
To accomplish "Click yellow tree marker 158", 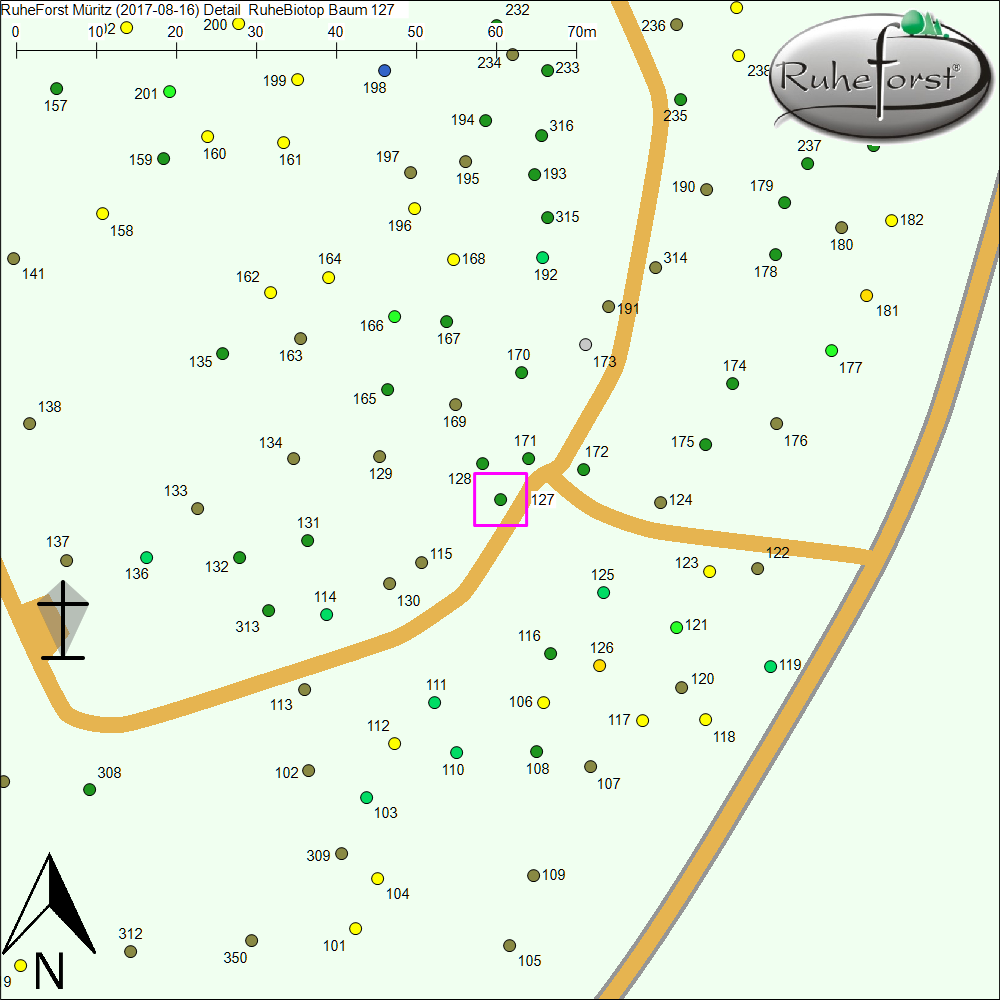I will pos(102,214).
